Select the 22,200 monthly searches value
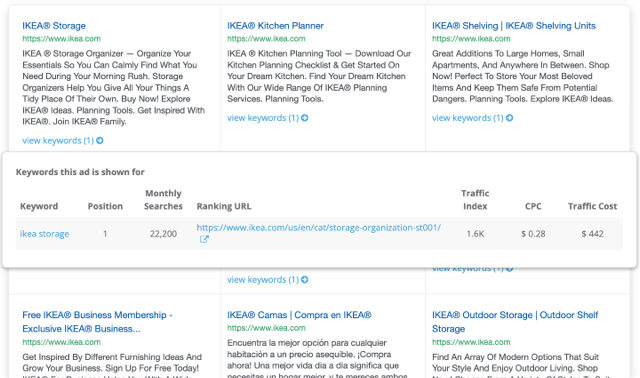 click(163, 234)
